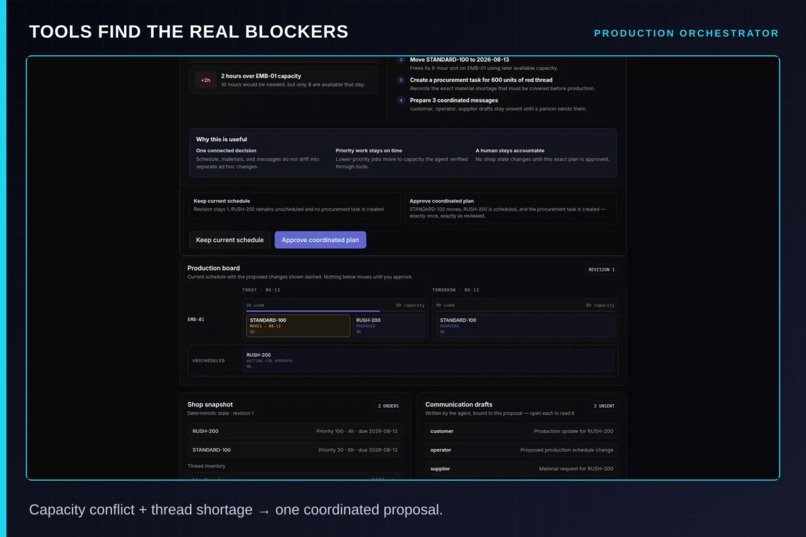The width and height of the screenshot is (806, 537).
Task: Click the Approve coordinated plan button
Action: point(320,240)
